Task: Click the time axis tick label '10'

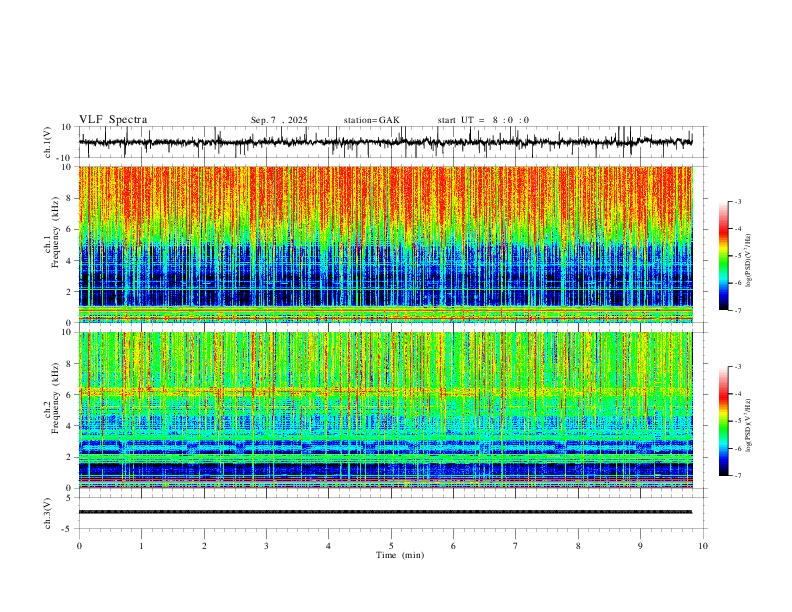Action: pyautogui.click(x=703, y=546)
